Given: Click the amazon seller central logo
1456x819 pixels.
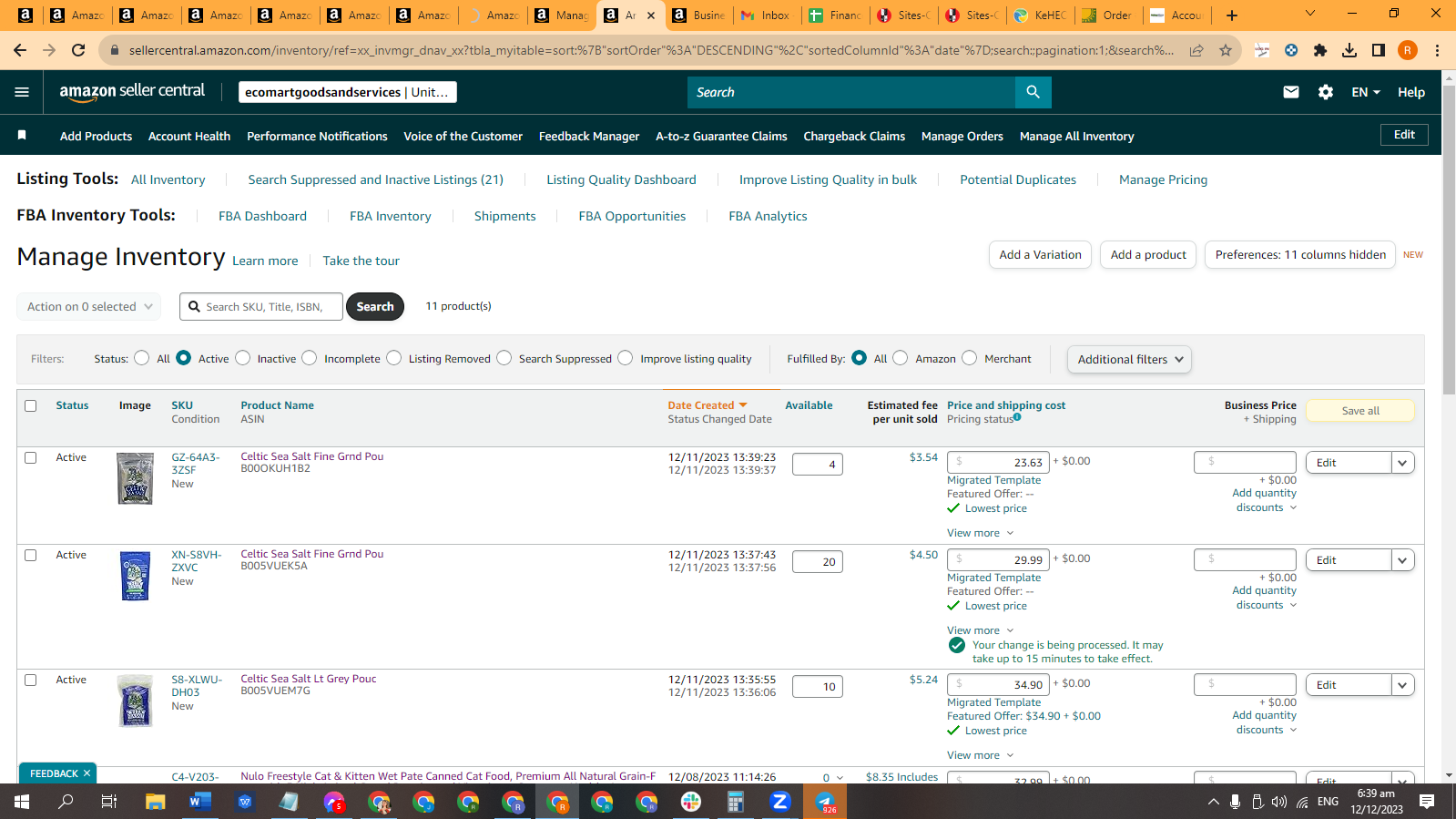Looking at the screenshot, I should coord(132,91).
